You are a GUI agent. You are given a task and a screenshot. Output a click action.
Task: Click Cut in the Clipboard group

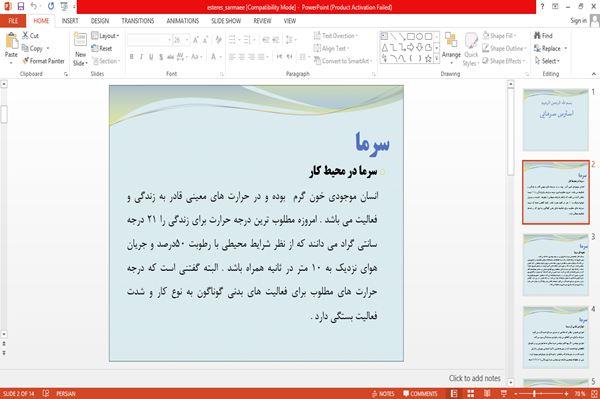coord(31,36)
